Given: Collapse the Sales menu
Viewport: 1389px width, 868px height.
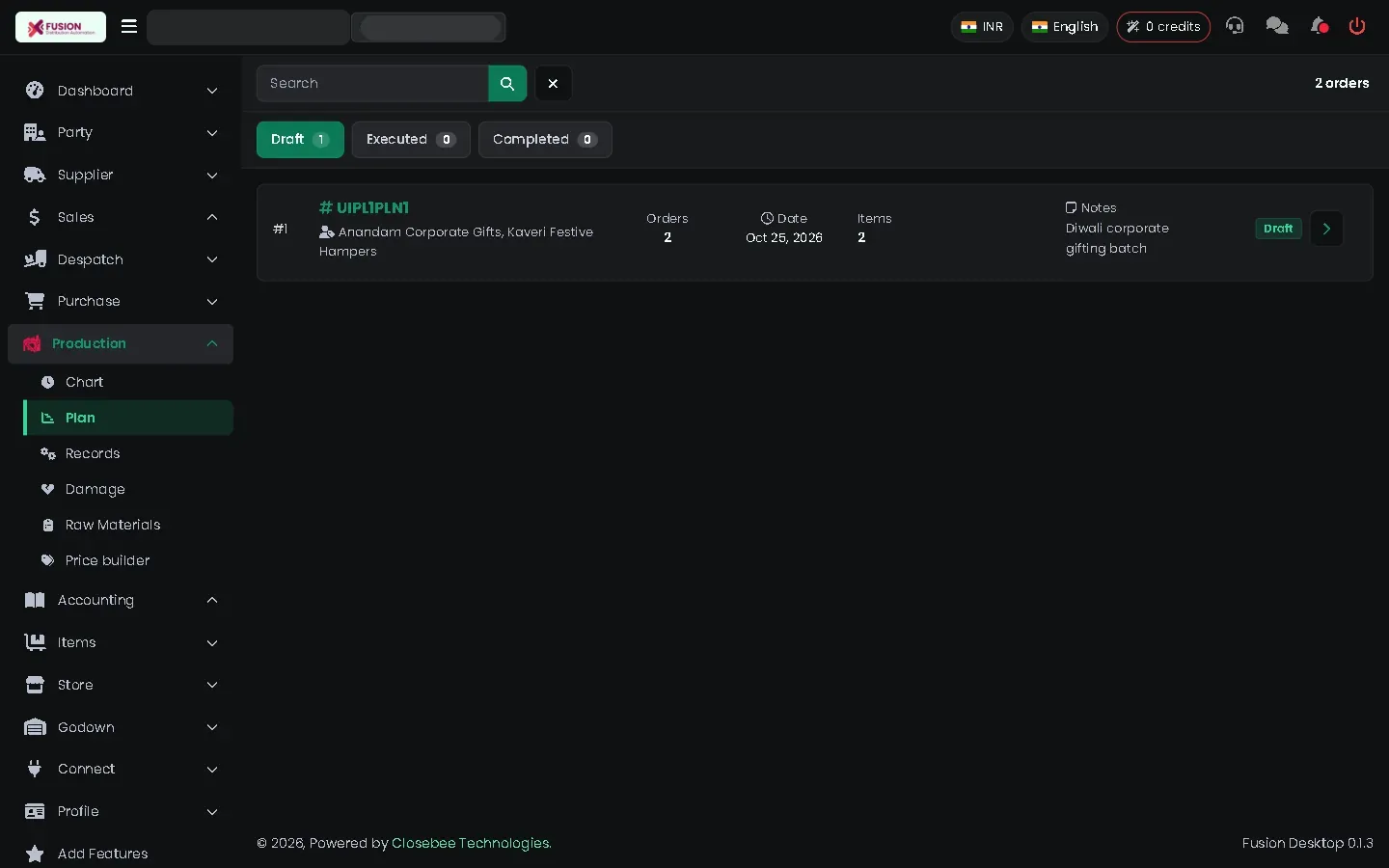Looking at the screenshot, I should 121,217.
